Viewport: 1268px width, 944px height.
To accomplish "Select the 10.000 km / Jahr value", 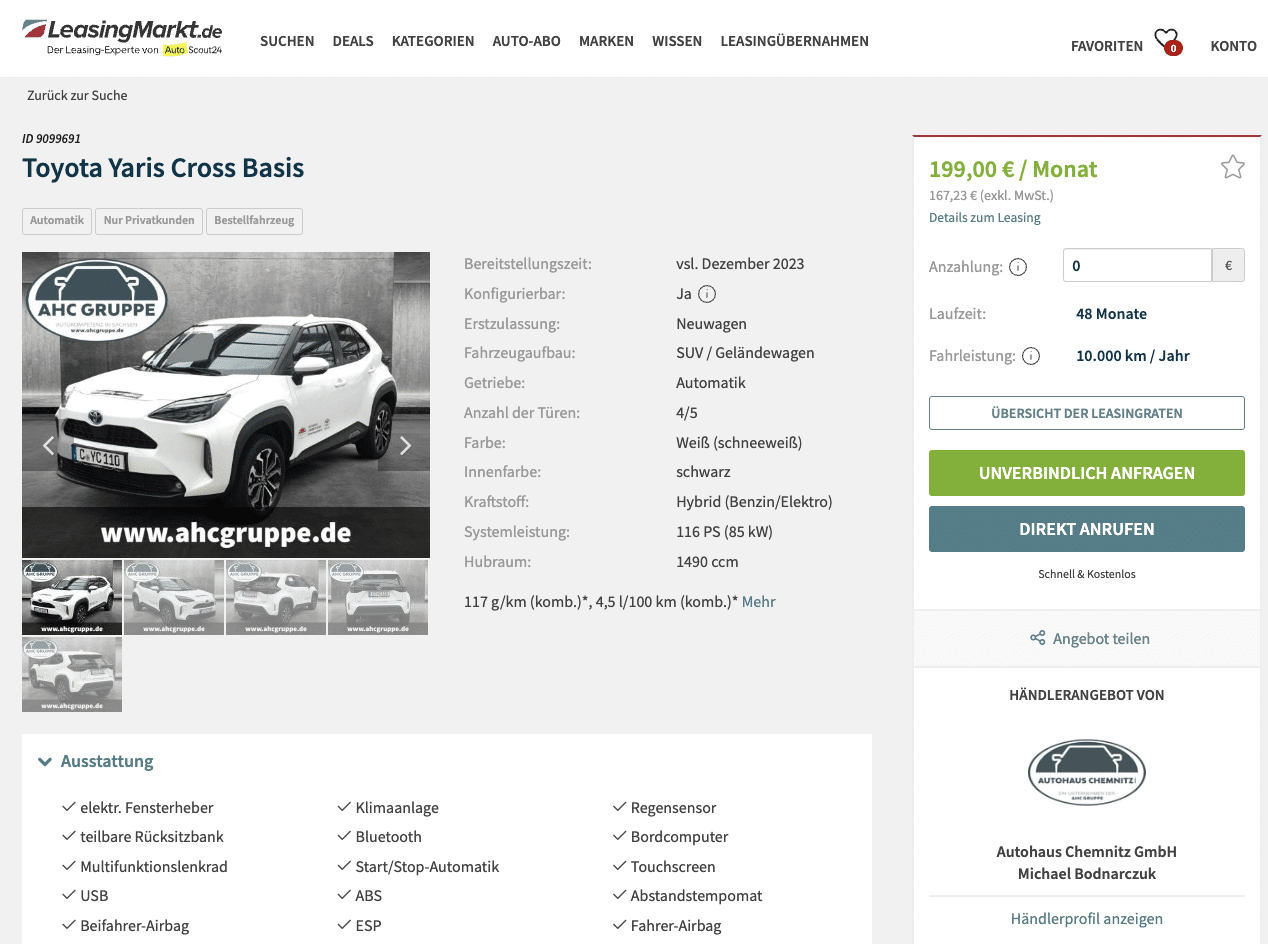I will (1133, 355).
